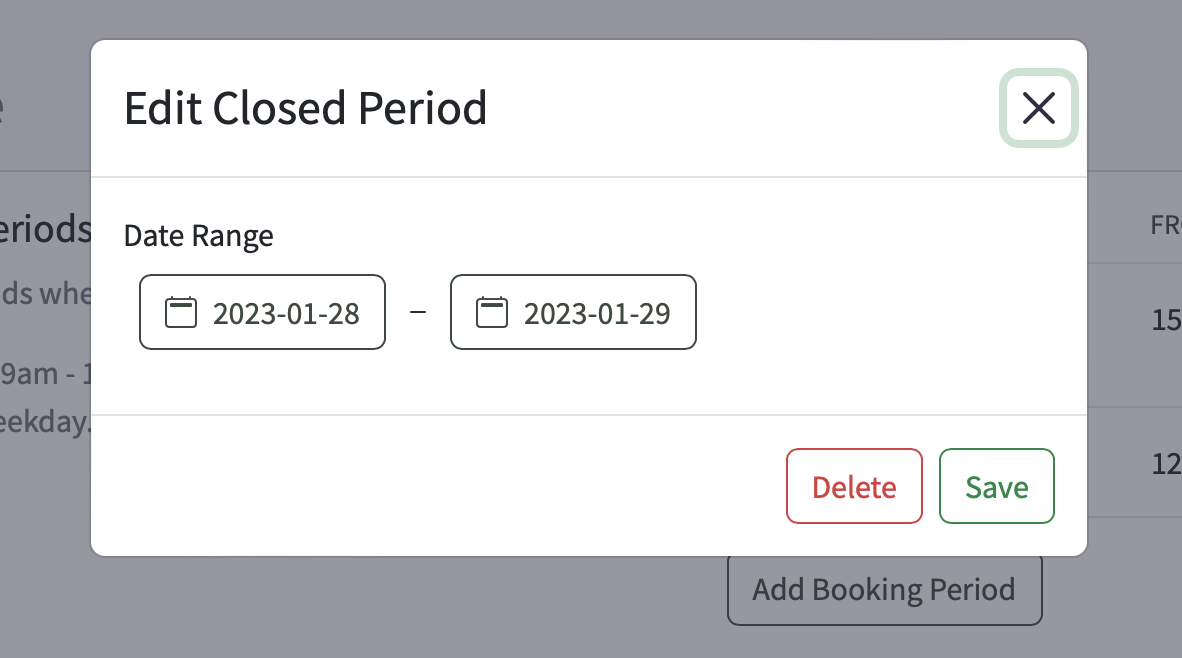1182x658 pixels.
Task: Click the Date Range label
Action: click(x=197, y=236)
